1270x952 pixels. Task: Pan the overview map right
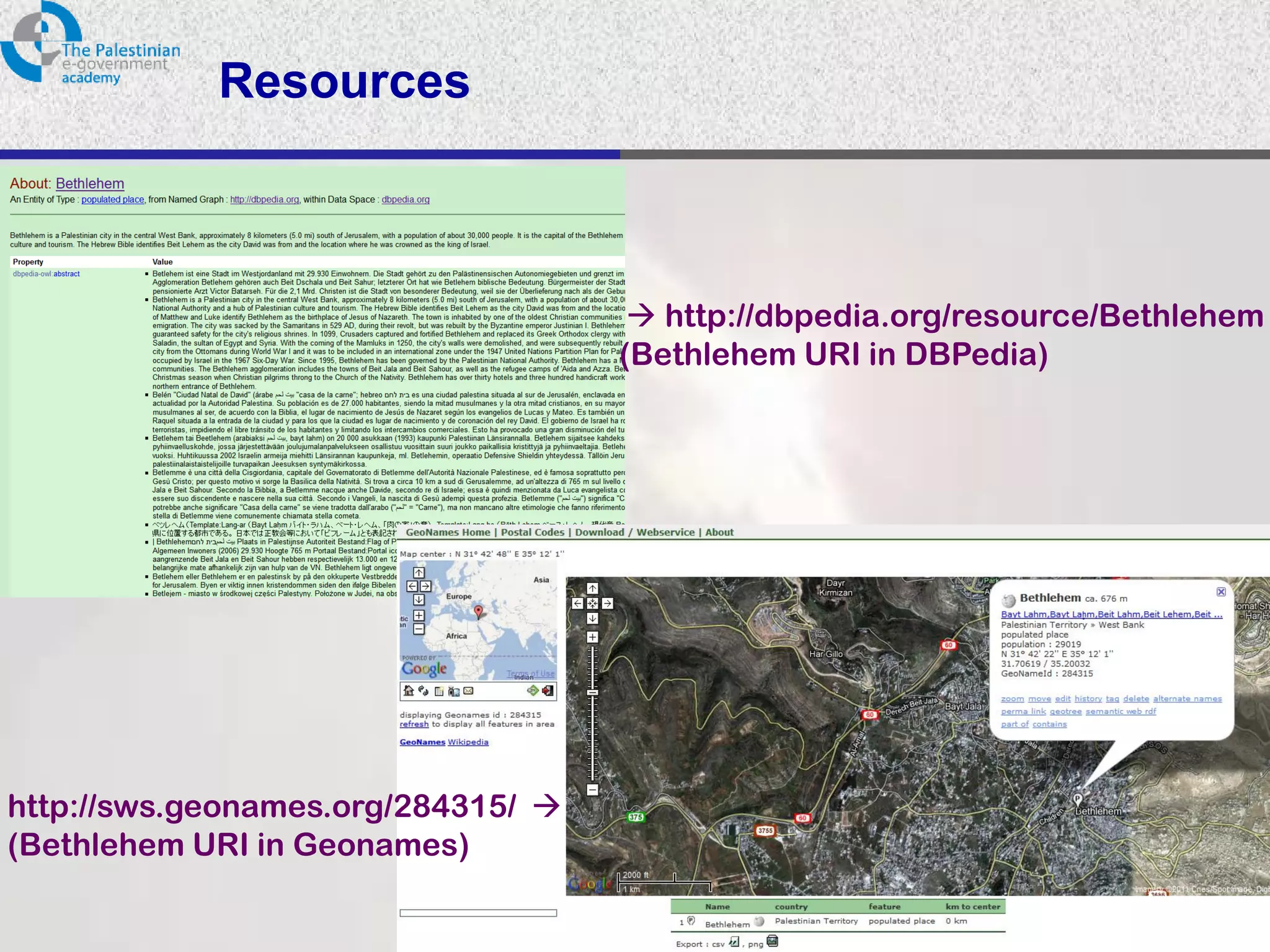pyautogui.click(x=425, y=586)
